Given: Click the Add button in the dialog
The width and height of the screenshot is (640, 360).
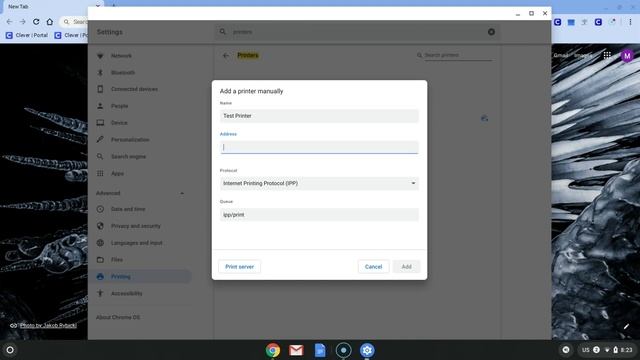Looking at the screenshot, I should 407,267.
